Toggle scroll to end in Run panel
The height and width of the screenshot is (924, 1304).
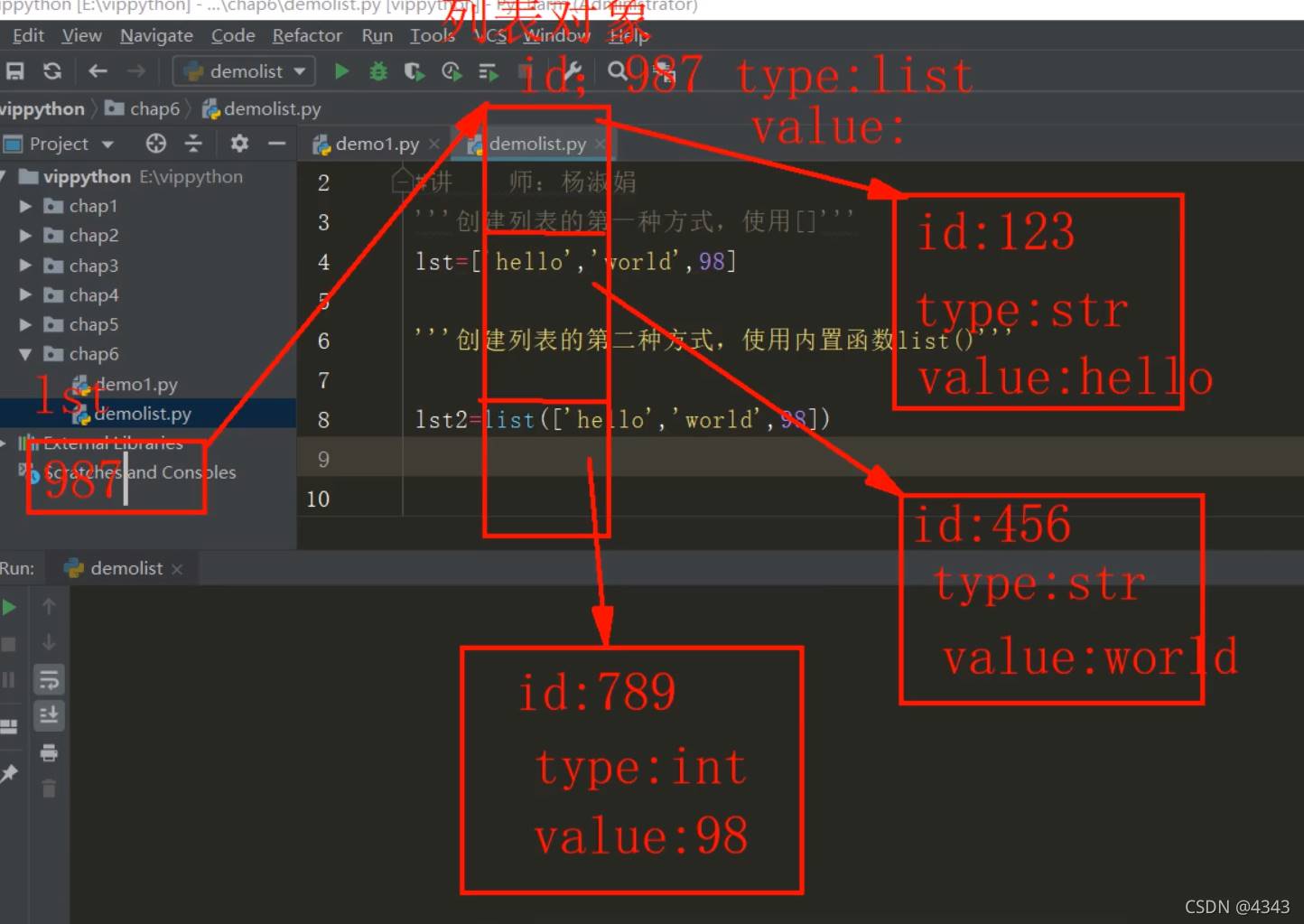tap(49, 715)
